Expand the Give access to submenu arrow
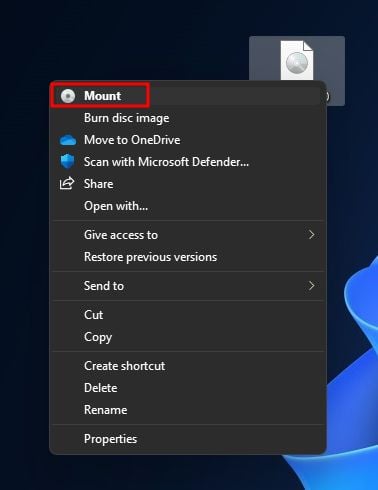 pyautogui.click(x=311, y=235)
